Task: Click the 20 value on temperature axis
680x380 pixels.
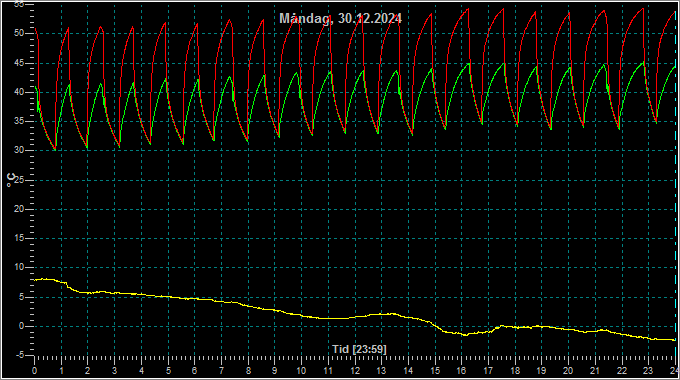Action: click(x=19, y=209)
